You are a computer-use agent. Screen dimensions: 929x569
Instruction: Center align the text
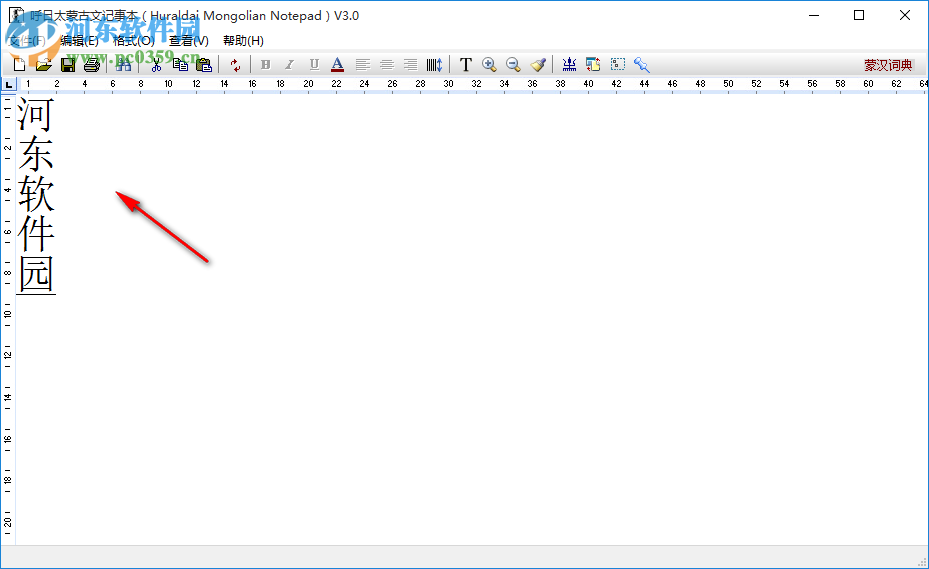[386, 65]
